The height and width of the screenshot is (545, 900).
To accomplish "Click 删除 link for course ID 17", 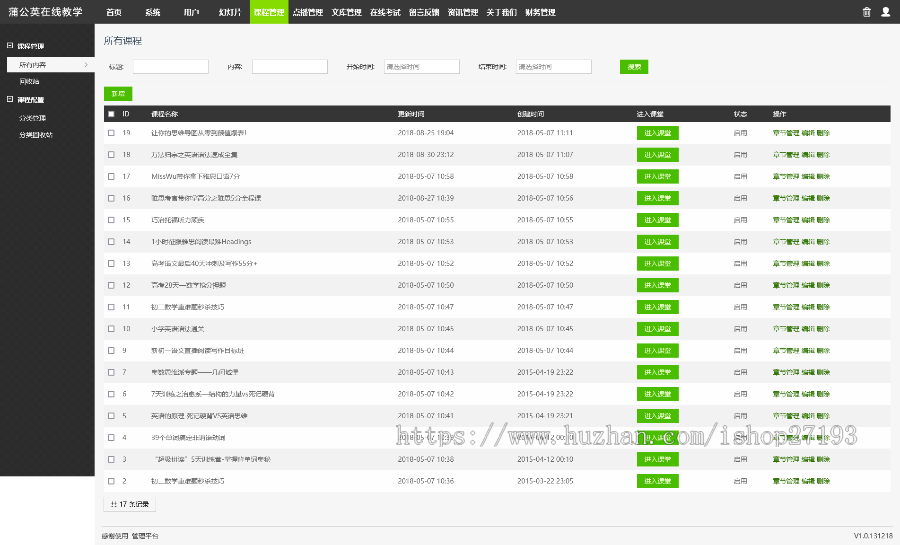I will click(823, 176).
